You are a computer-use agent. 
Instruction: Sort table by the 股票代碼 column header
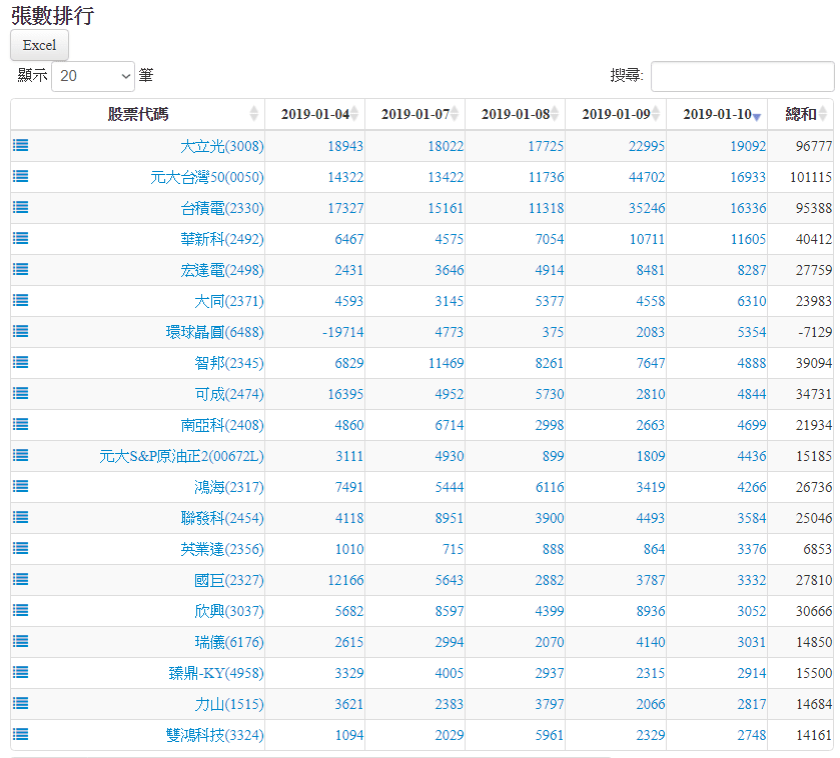pos(138,114)
